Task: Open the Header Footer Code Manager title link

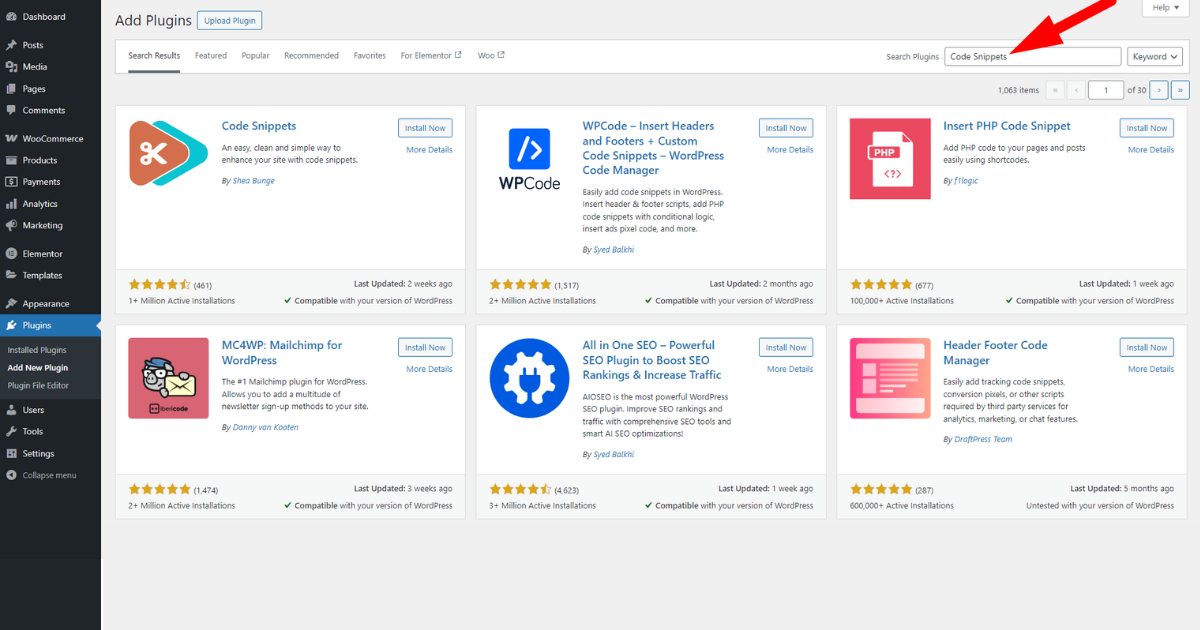Action: pos(995,353)
